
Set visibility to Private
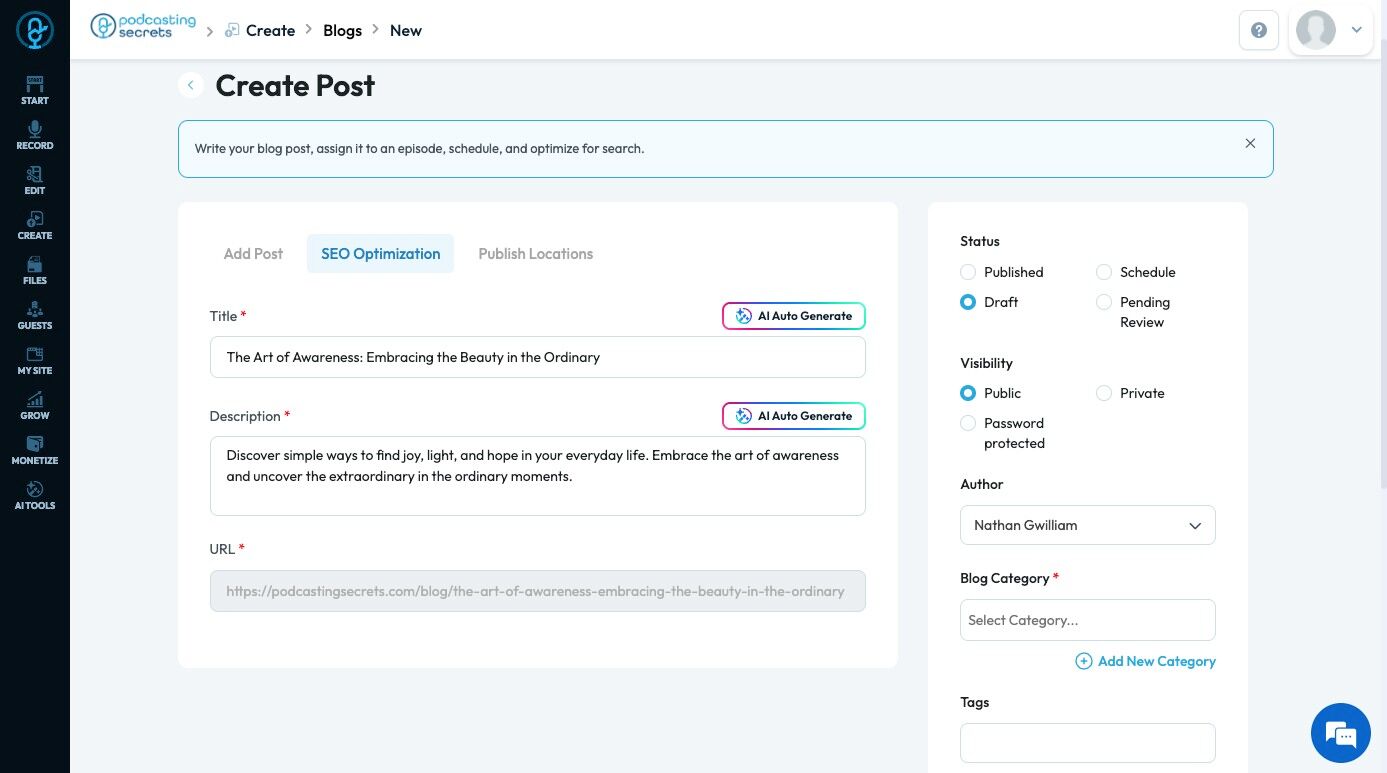coord(1104,393)
